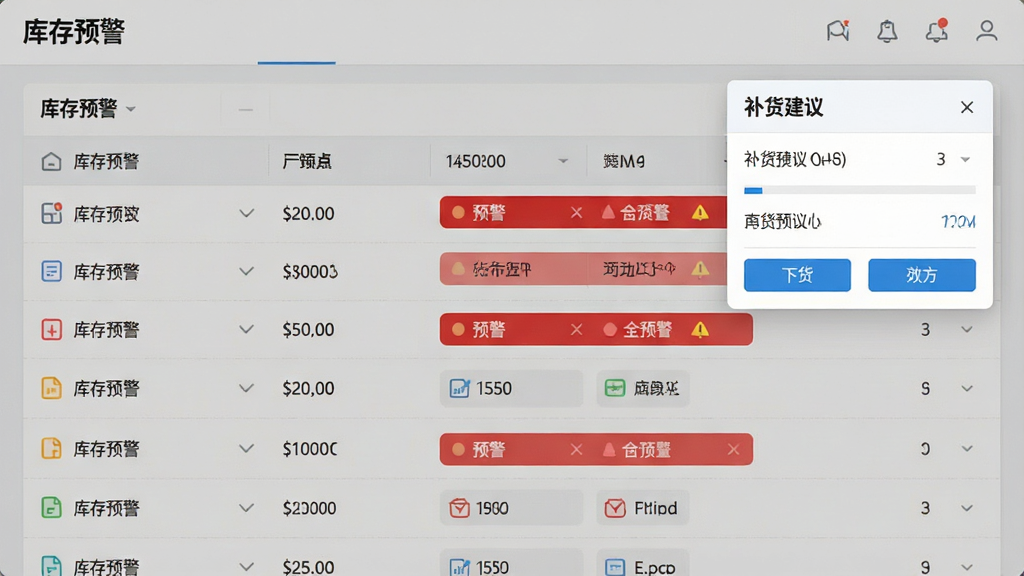The image size is (1024, 576).
Task: Click the red check icon in Ftlipd chip
Action: 615,508
